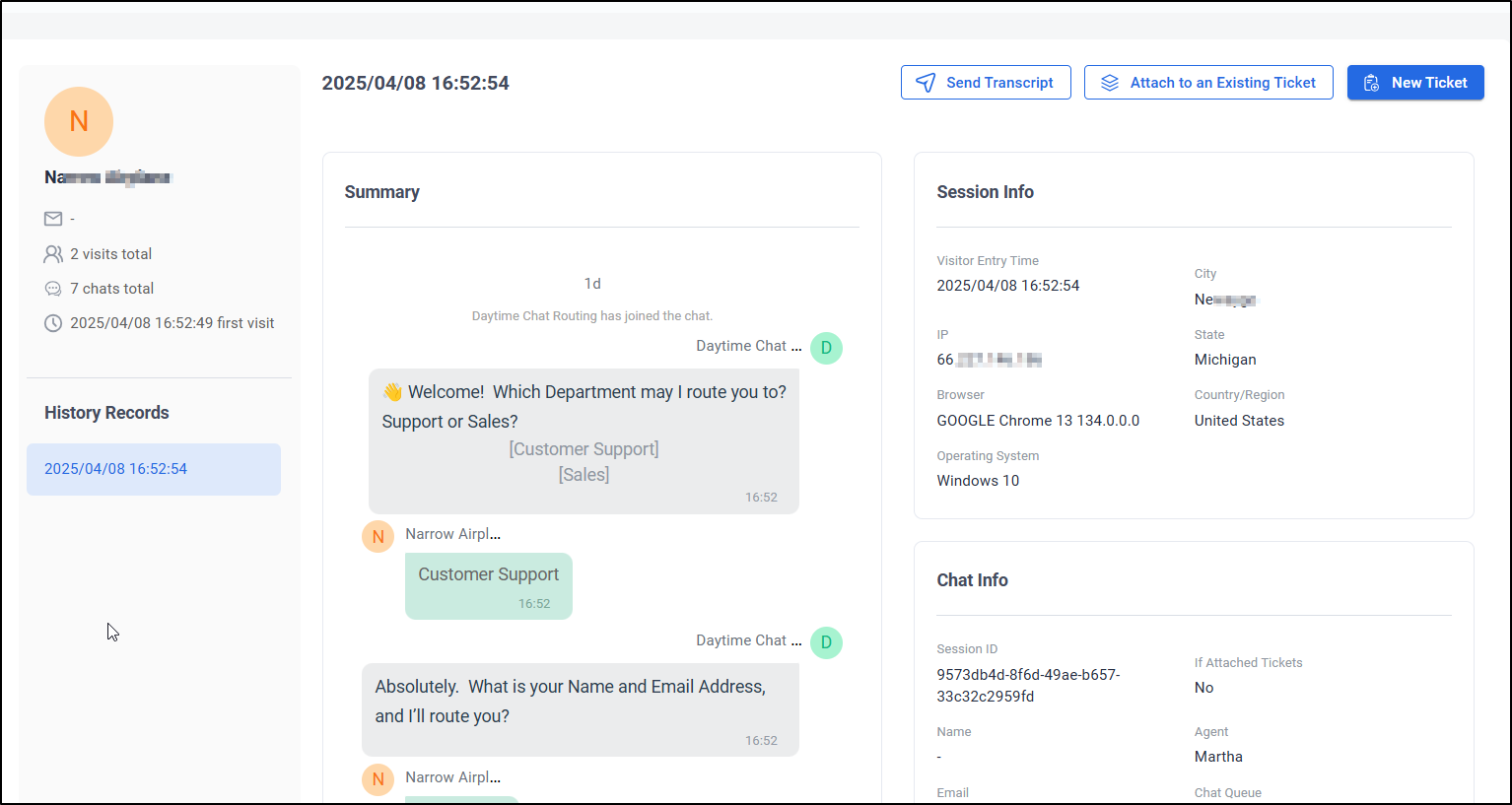The width and height of the screenshot is (1512, 805).
Task: Click the Visitor Entry Time value
Action: pos(1008,286)
